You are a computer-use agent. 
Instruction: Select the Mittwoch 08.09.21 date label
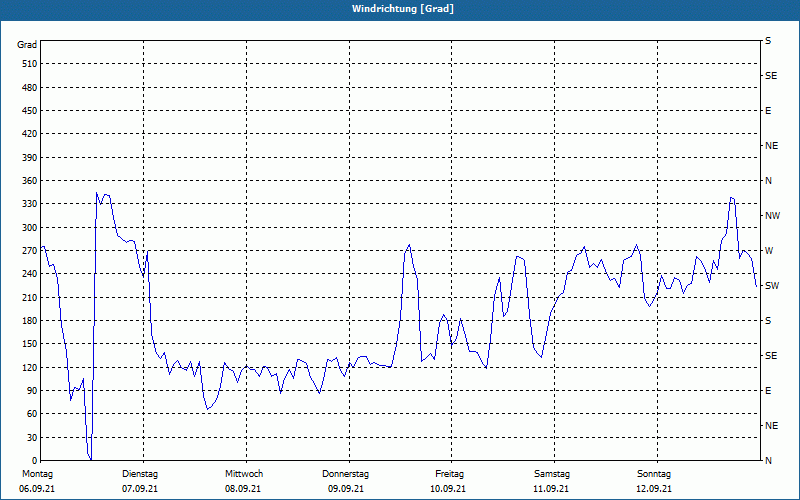[x=243, y=481]
